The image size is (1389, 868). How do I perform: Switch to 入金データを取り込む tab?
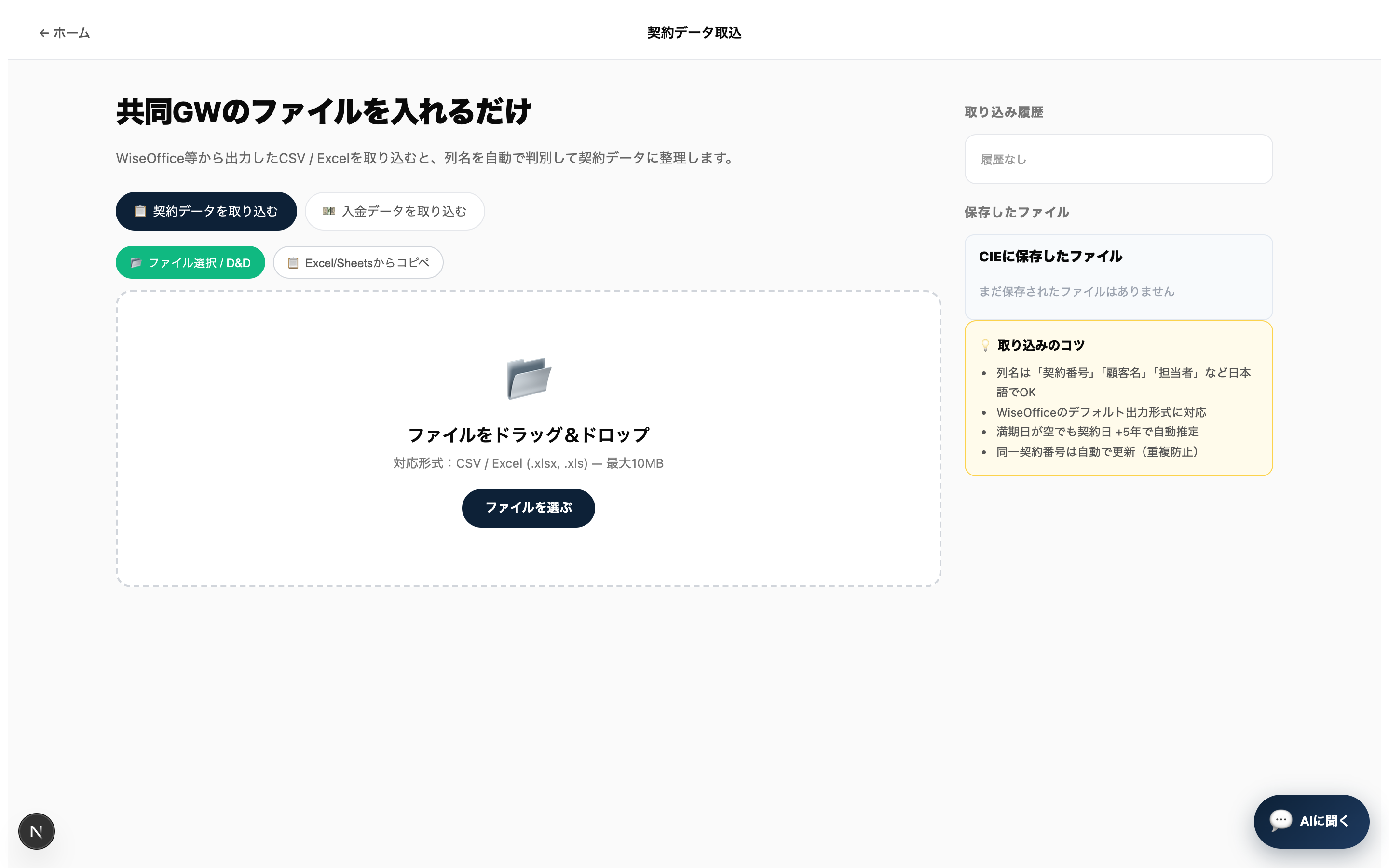(x=395, y=211)
